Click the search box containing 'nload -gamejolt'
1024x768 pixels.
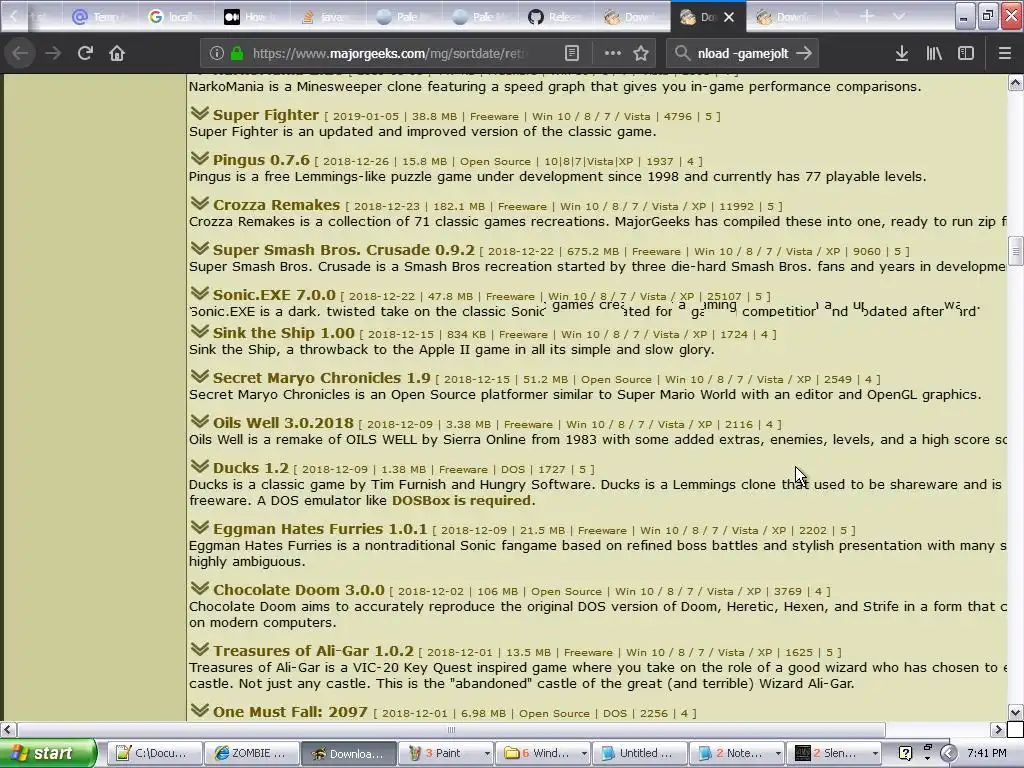tap(743, 54)
